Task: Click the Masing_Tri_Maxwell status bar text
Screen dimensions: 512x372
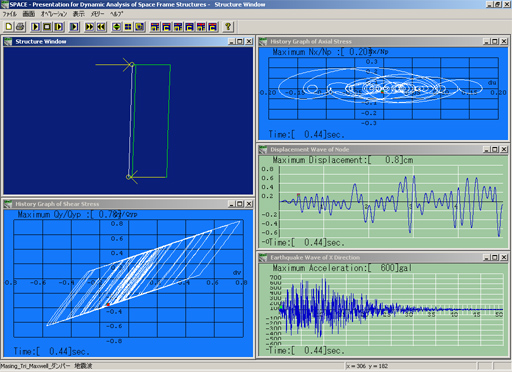Action: [46, 366]
